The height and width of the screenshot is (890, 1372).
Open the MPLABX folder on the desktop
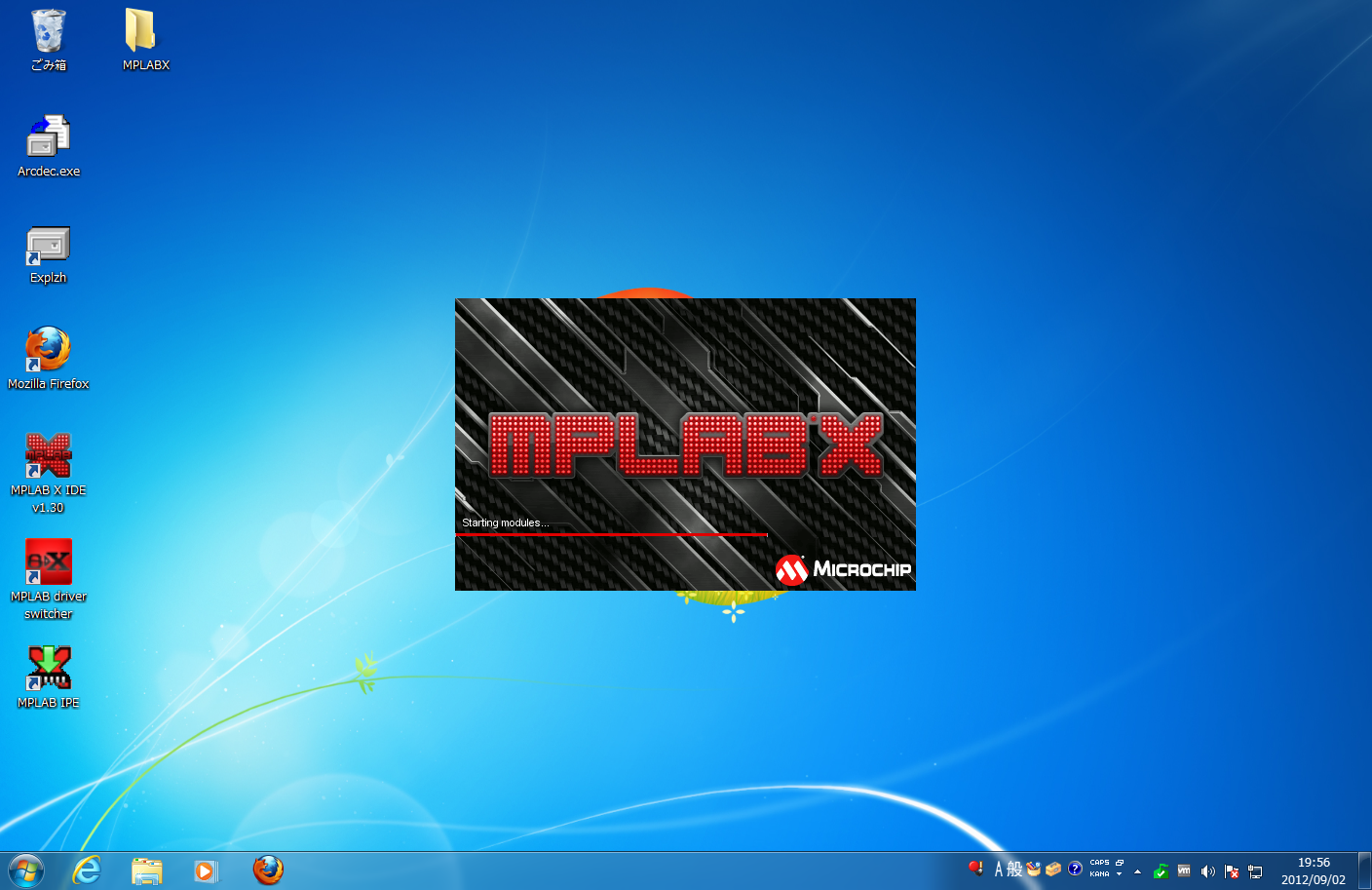pyautogui.click(x=145, y=40)
